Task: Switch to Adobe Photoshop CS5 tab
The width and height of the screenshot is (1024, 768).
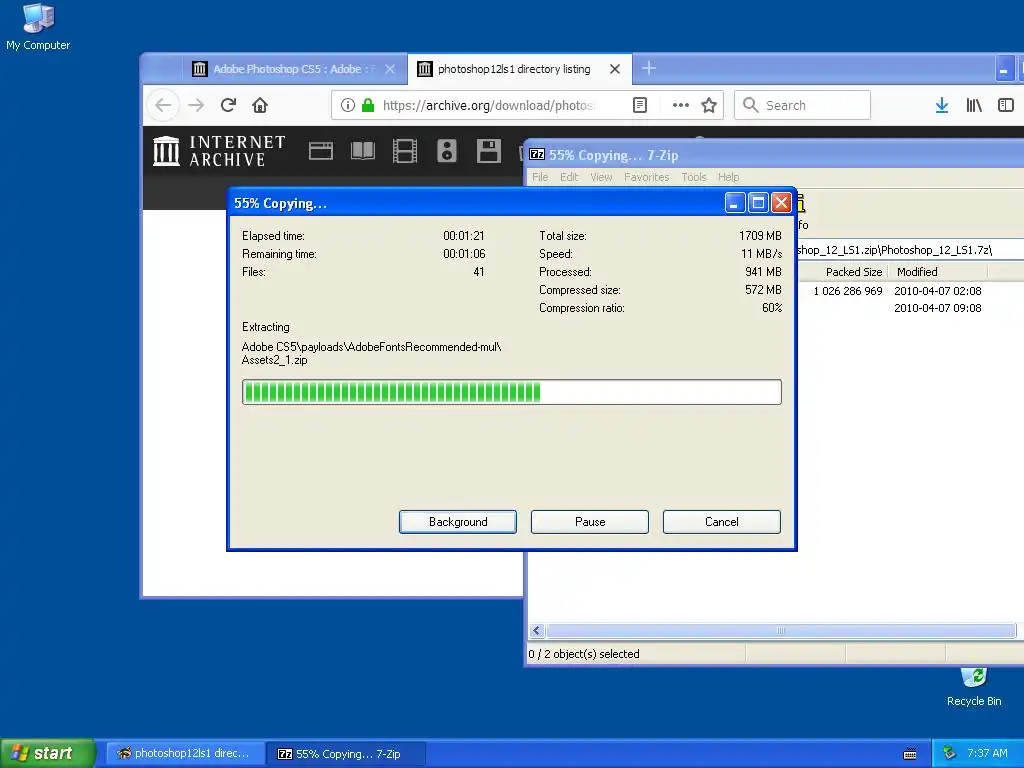Action: [293, 69]
